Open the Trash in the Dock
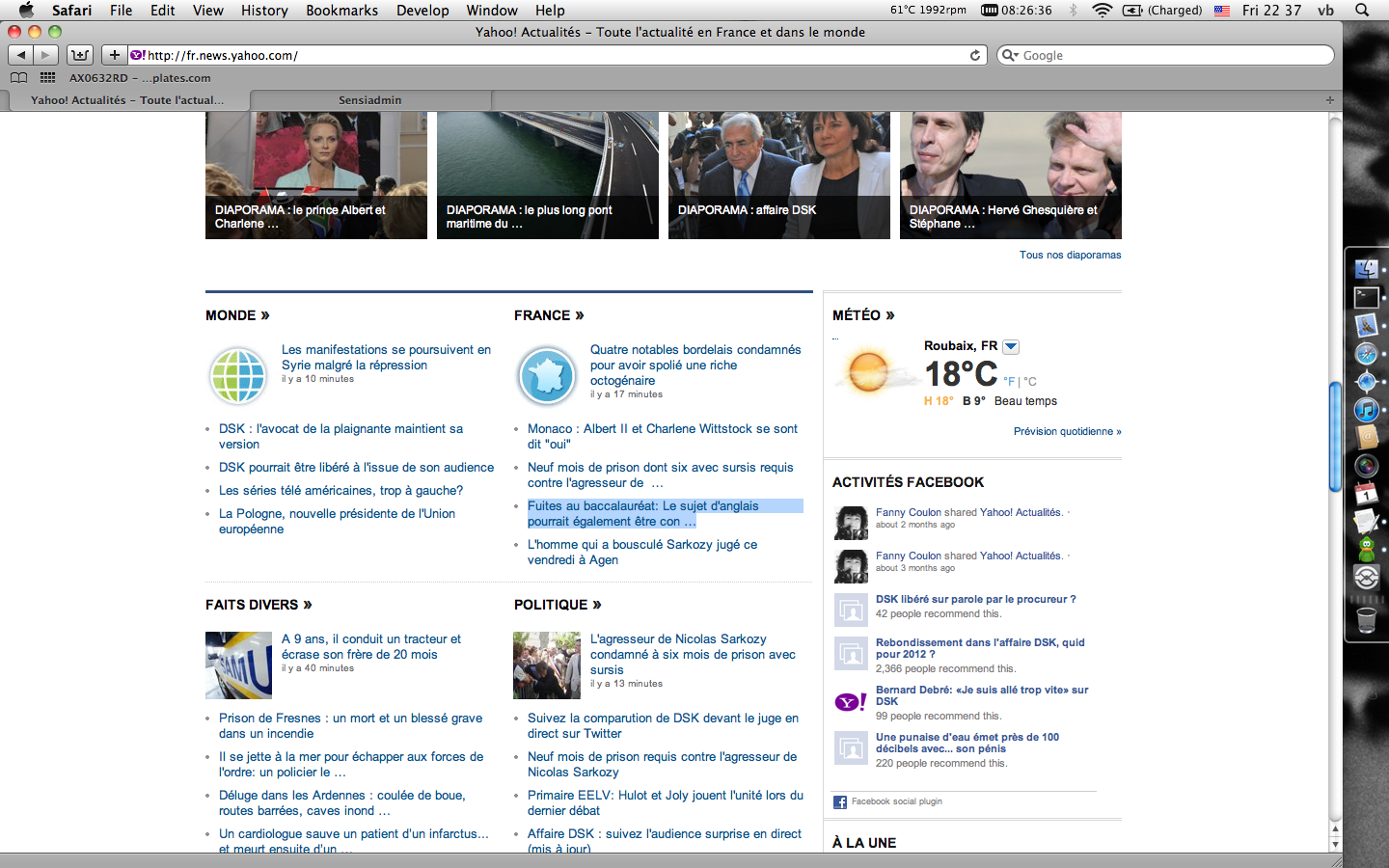This screenshot has height=868, width=1389. tap(1367, 619)
